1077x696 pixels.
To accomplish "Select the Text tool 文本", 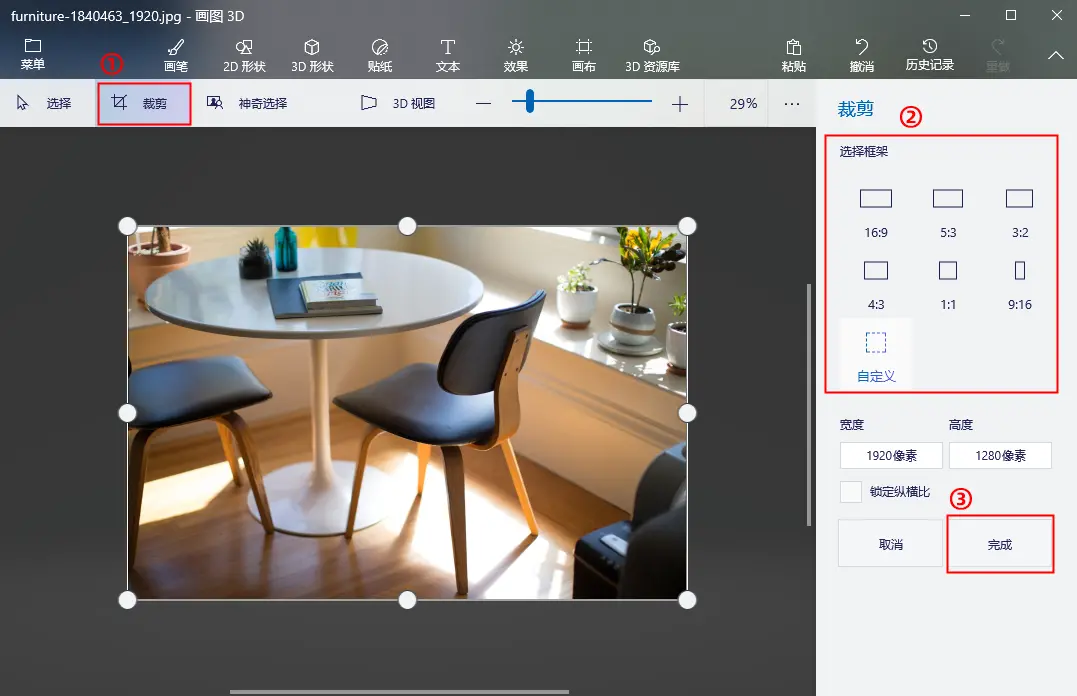I will 447,54.
